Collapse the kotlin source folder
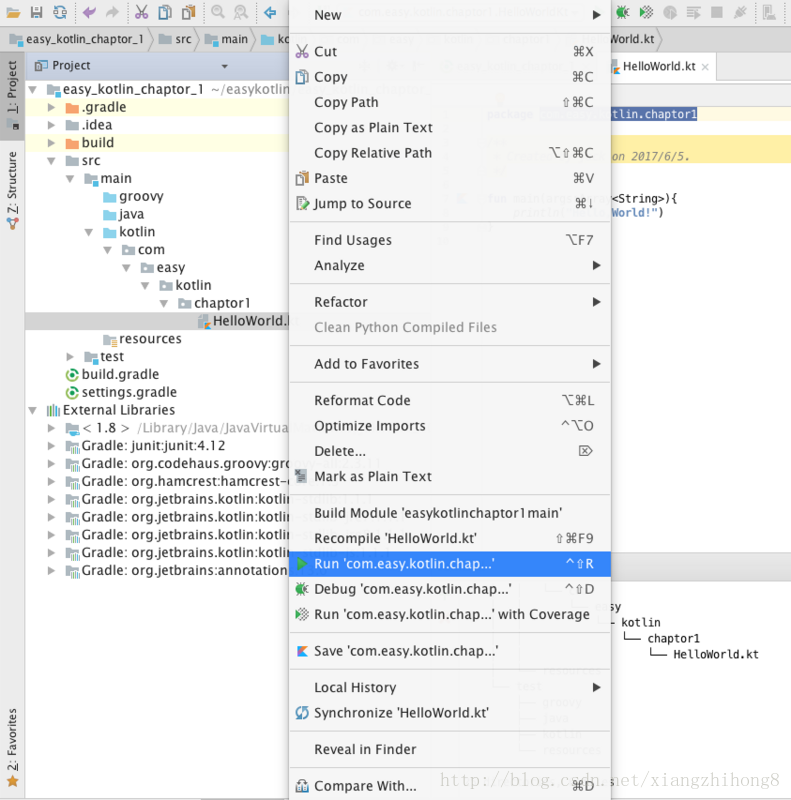This screenshot has height=800, width=791. pyautogui.click(x=89, y=232)
